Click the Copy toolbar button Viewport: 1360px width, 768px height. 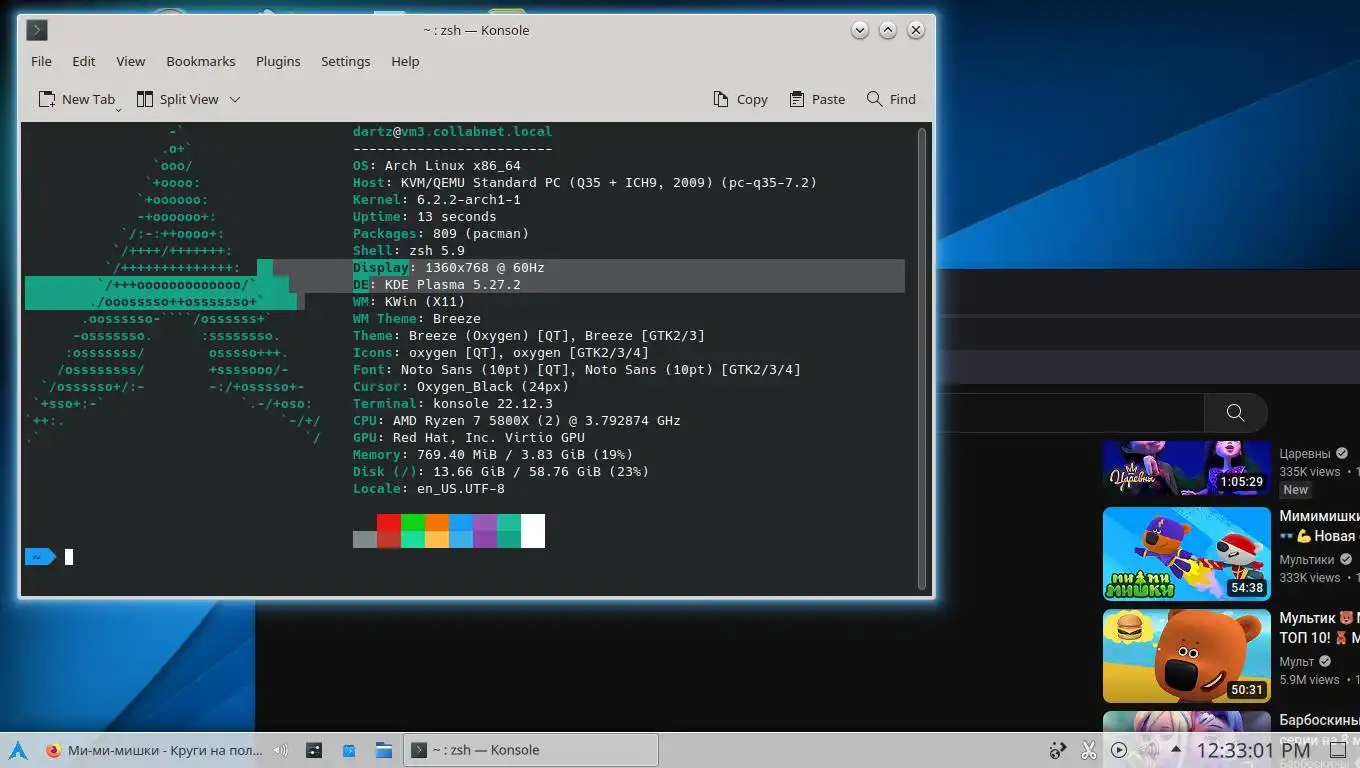(741, 99)
